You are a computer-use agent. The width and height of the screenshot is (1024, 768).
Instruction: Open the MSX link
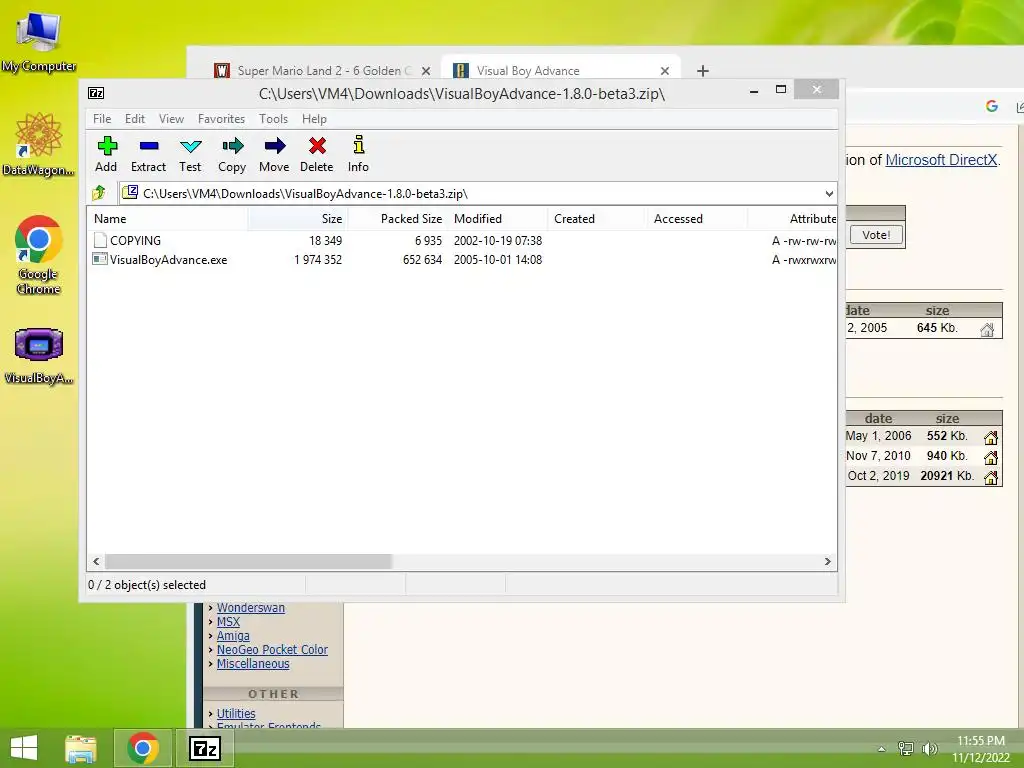coord(229,622)
